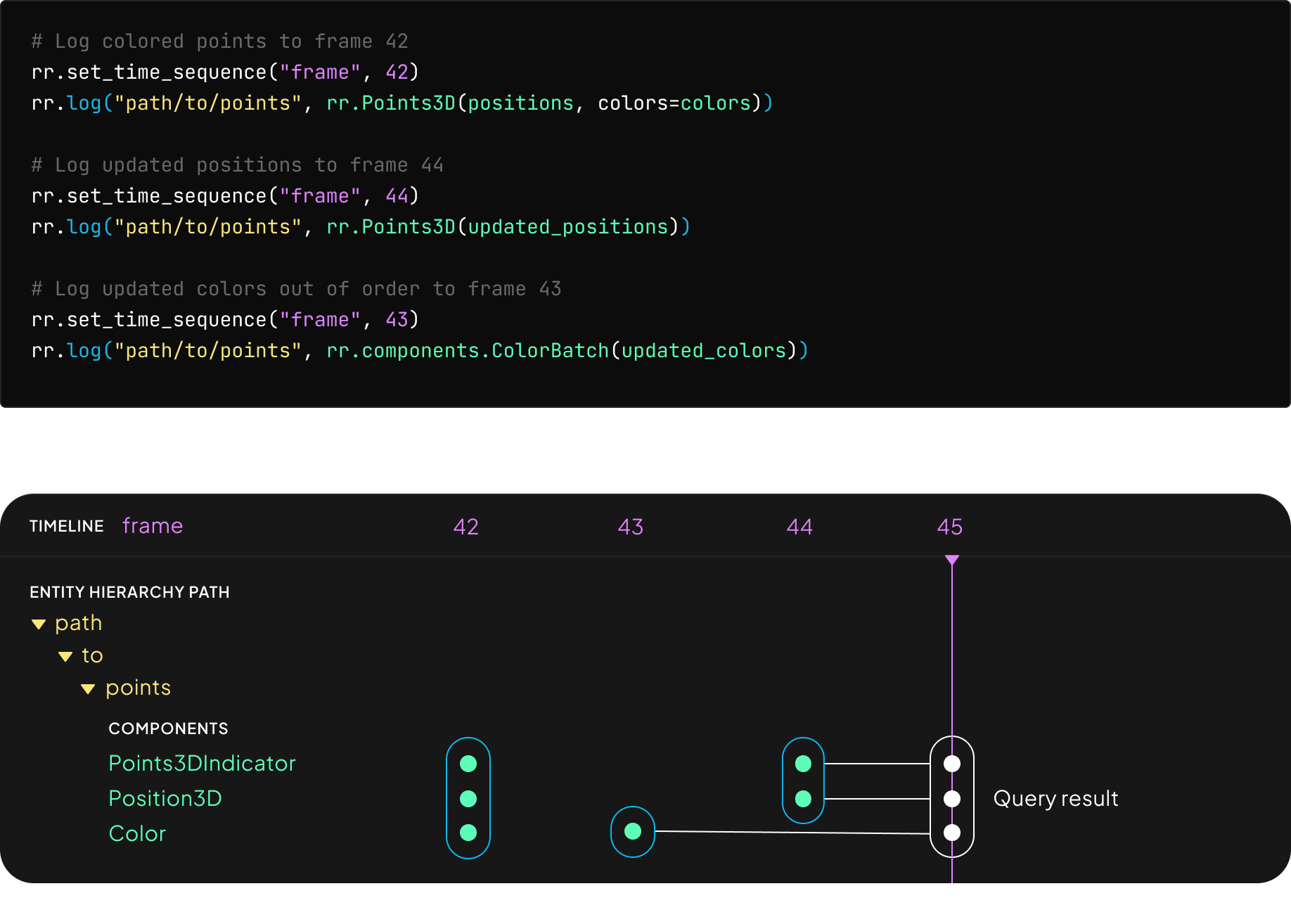Click the Color component name

(x=137, y=833)
